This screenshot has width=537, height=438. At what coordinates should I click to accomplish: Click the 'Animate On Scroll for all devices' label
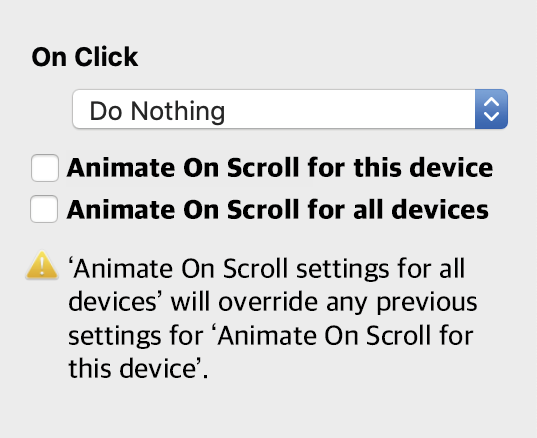[x=278, y=209]
